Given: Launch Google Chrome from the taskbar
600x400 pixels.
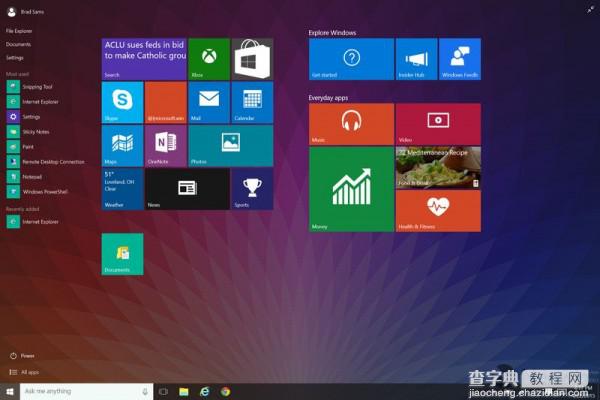Looking at the screenshot, I should [225, 392].
